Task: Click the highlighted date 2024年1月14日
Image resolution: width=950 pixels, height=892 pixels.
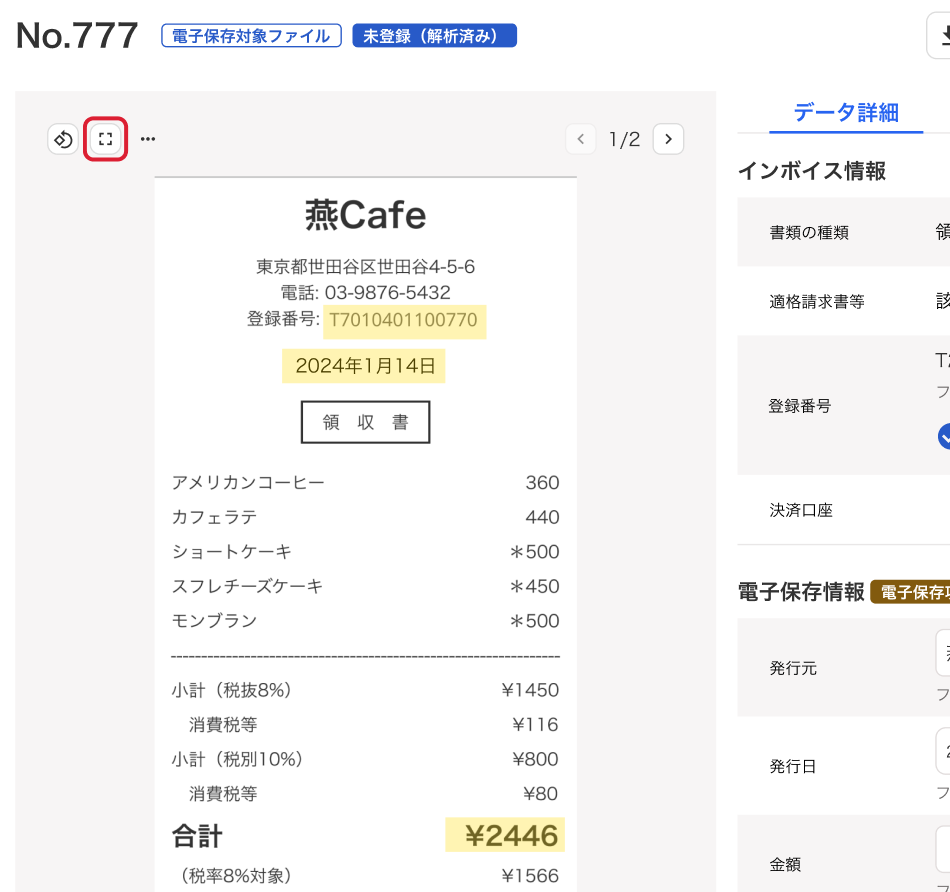Action: tap(365, 366)
